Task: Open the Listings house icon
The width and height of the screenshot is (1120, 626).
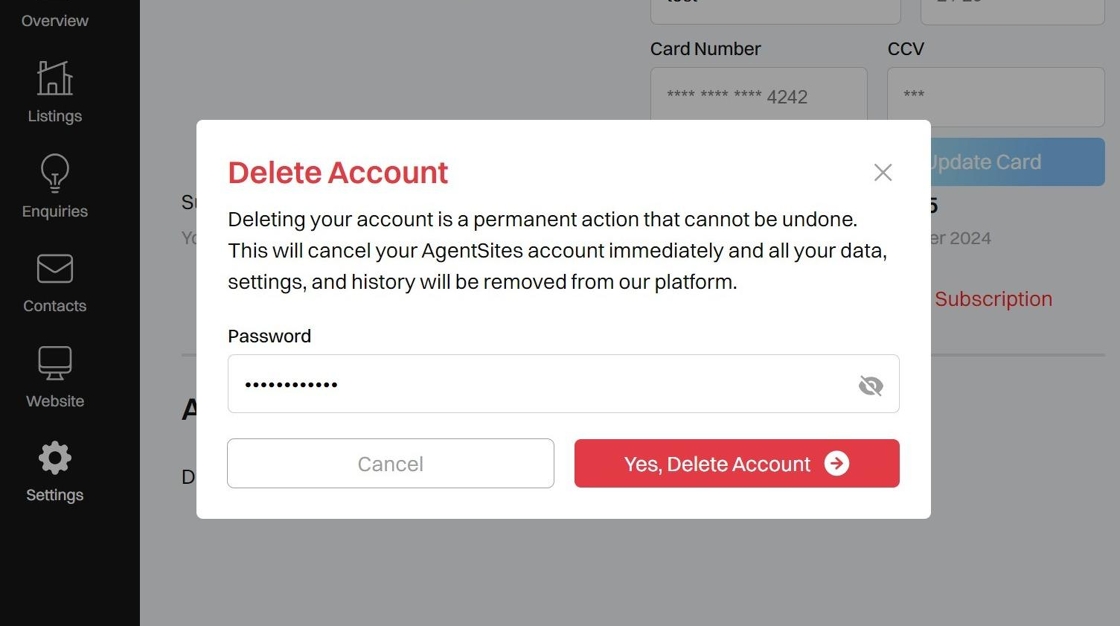Action: coord(55,78)
